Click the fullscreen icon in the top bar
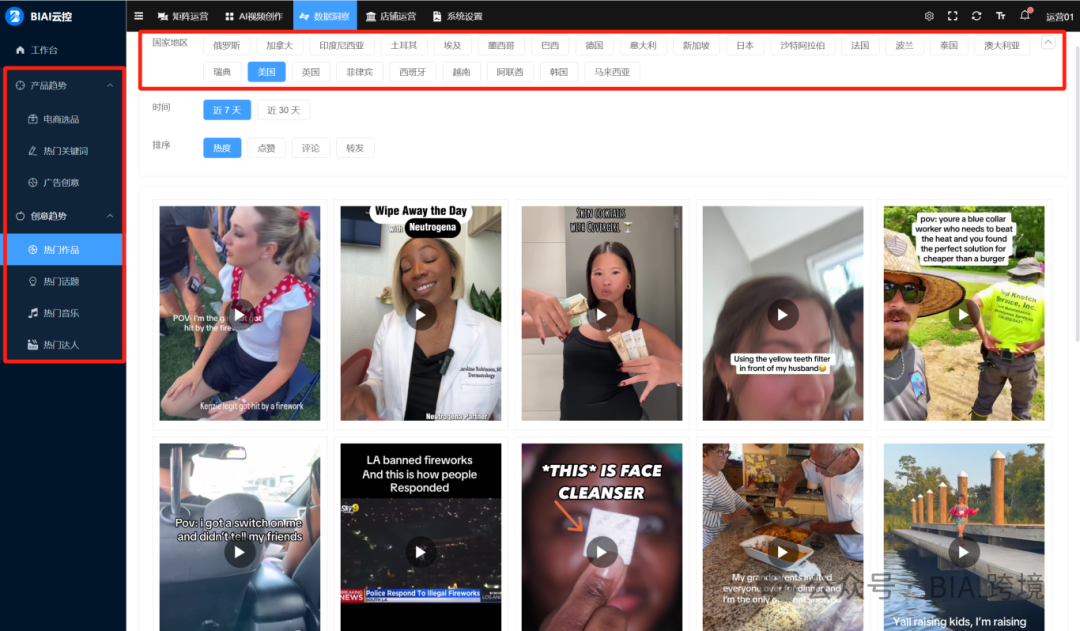This screenshot has height=631, width=1080. coord(952,15)
